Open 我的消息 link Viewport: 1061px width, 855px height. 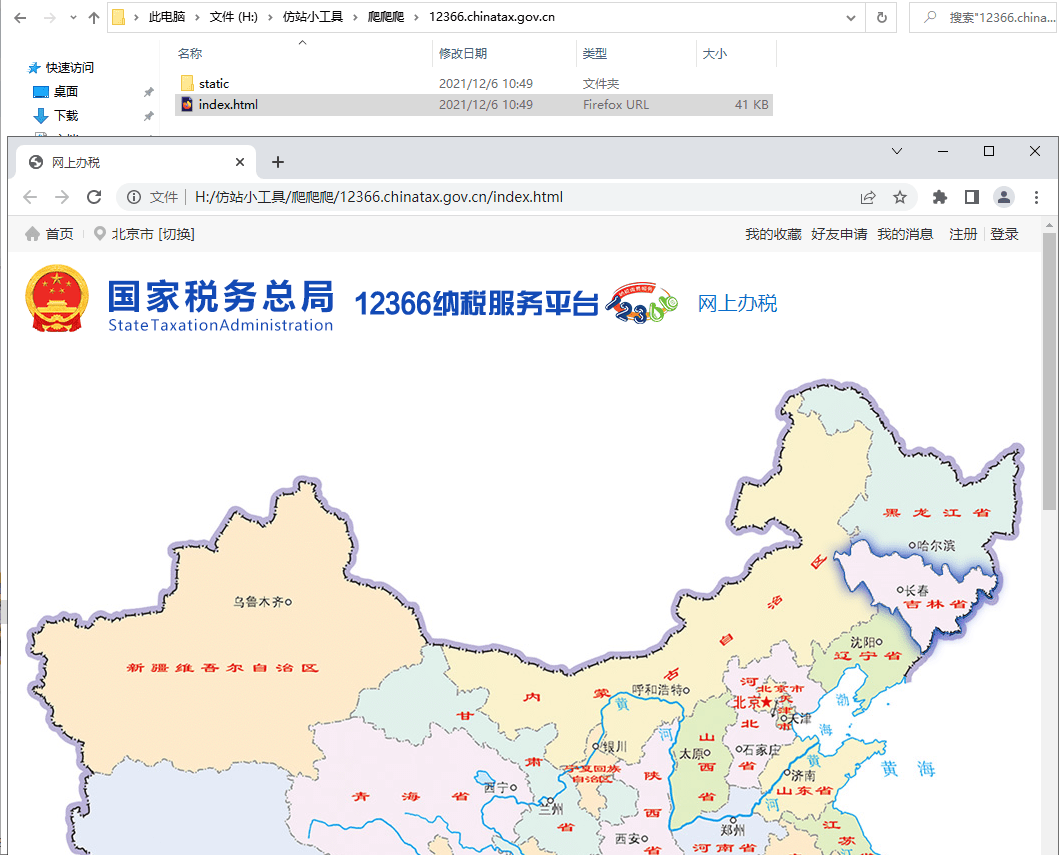coord(905,234)
